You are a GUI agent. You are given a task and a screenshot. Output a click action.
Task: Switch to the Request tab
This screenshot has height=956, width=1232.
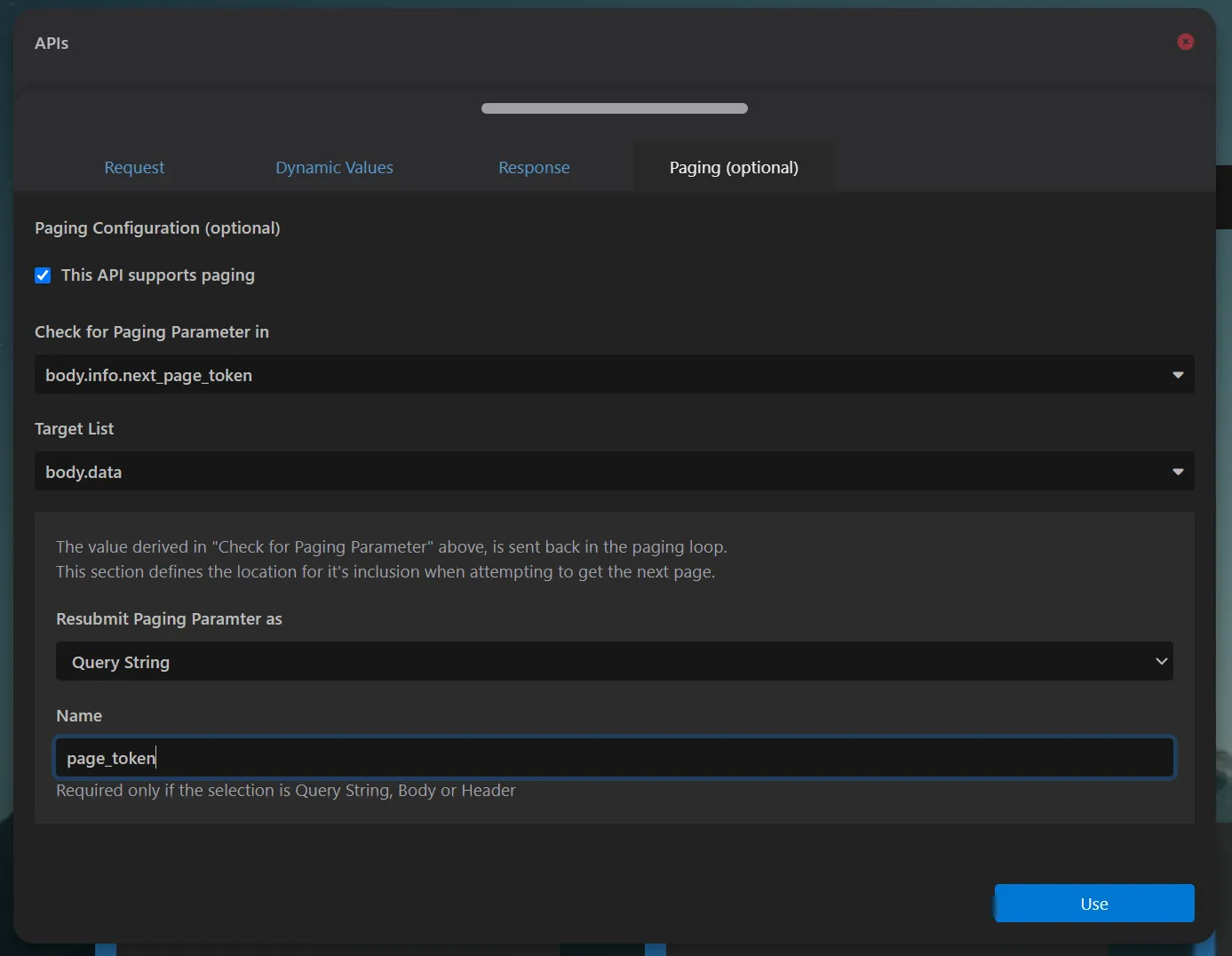(134, 168)
